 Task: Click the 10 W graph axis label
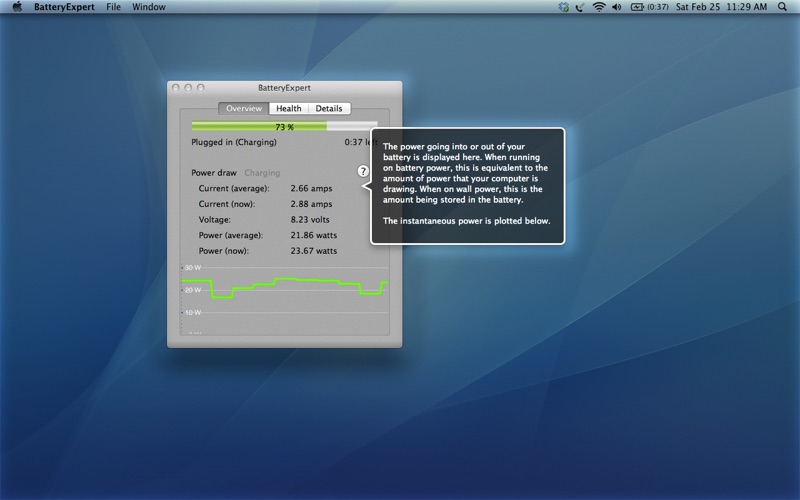[193, 312]
